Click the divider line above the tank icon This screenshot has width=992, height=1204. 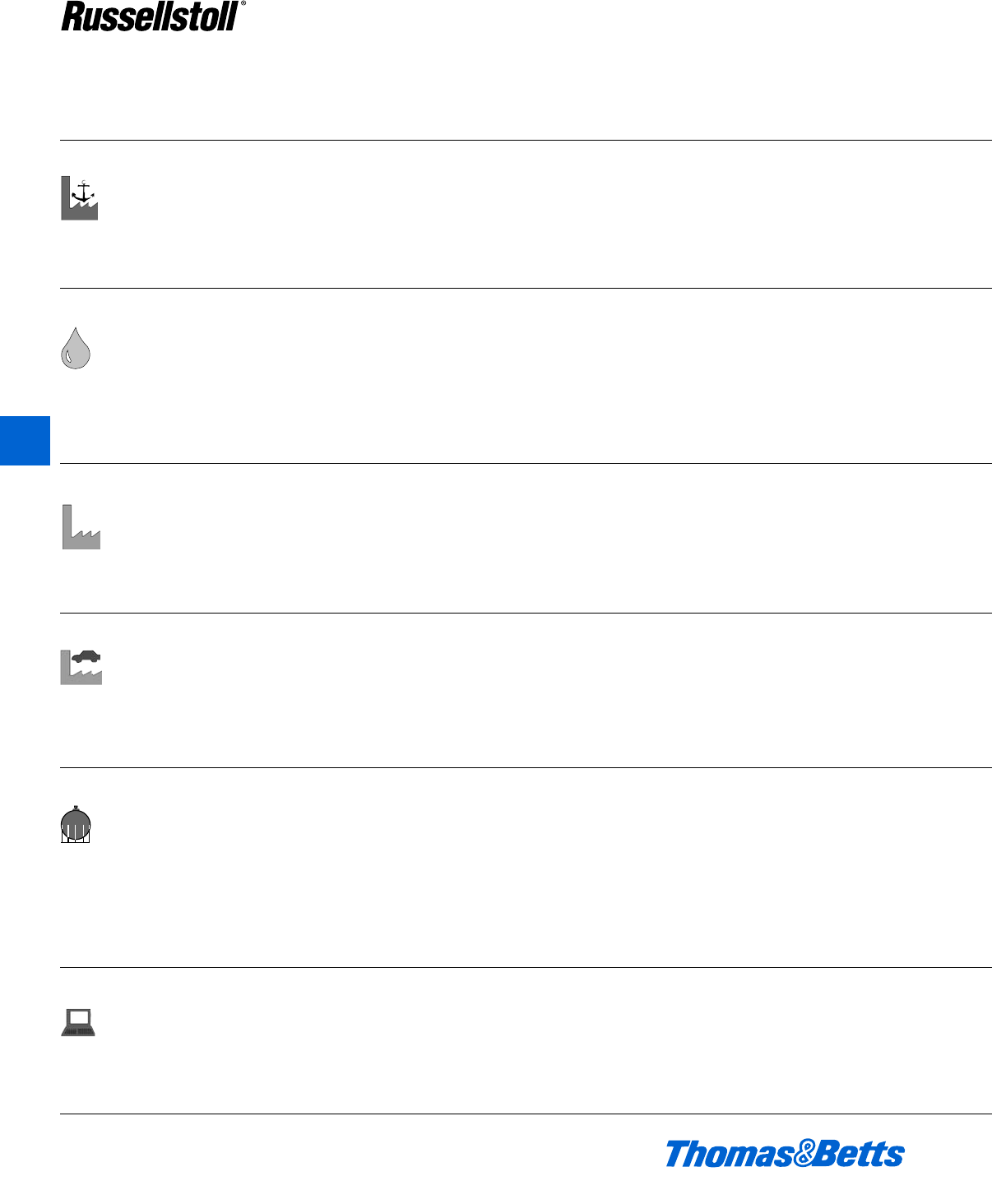[x=526, y=768]
